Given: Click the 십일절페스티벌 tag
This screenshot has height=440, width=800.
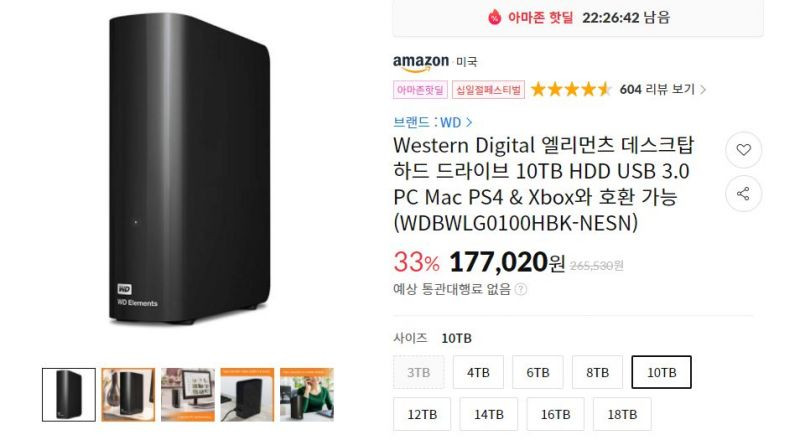Looking at the screenshot, I should (x=488, y=90).
